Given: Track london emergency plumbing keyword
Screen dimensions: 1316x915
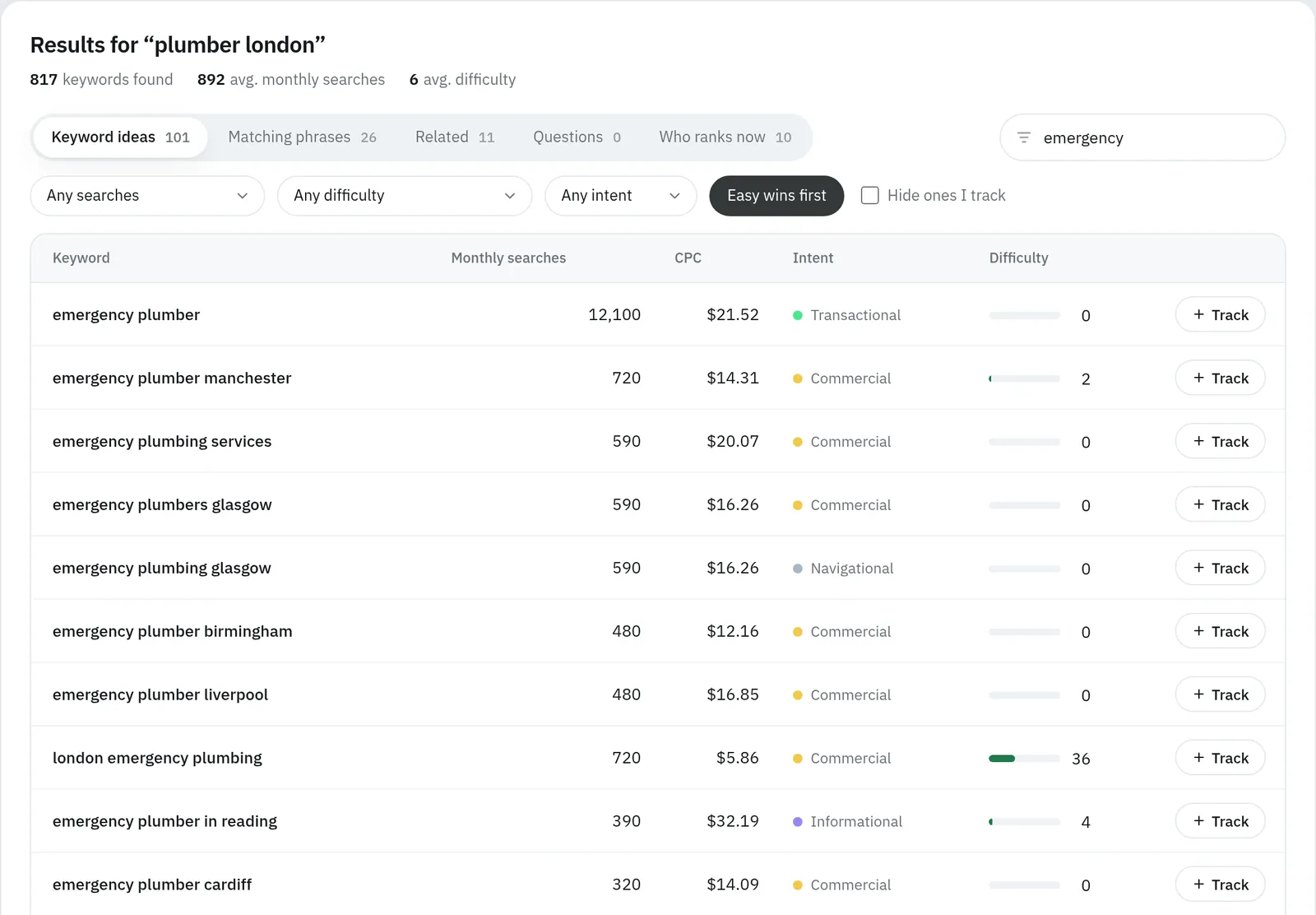Looking at the screenshot, I should pos(1220,758).
